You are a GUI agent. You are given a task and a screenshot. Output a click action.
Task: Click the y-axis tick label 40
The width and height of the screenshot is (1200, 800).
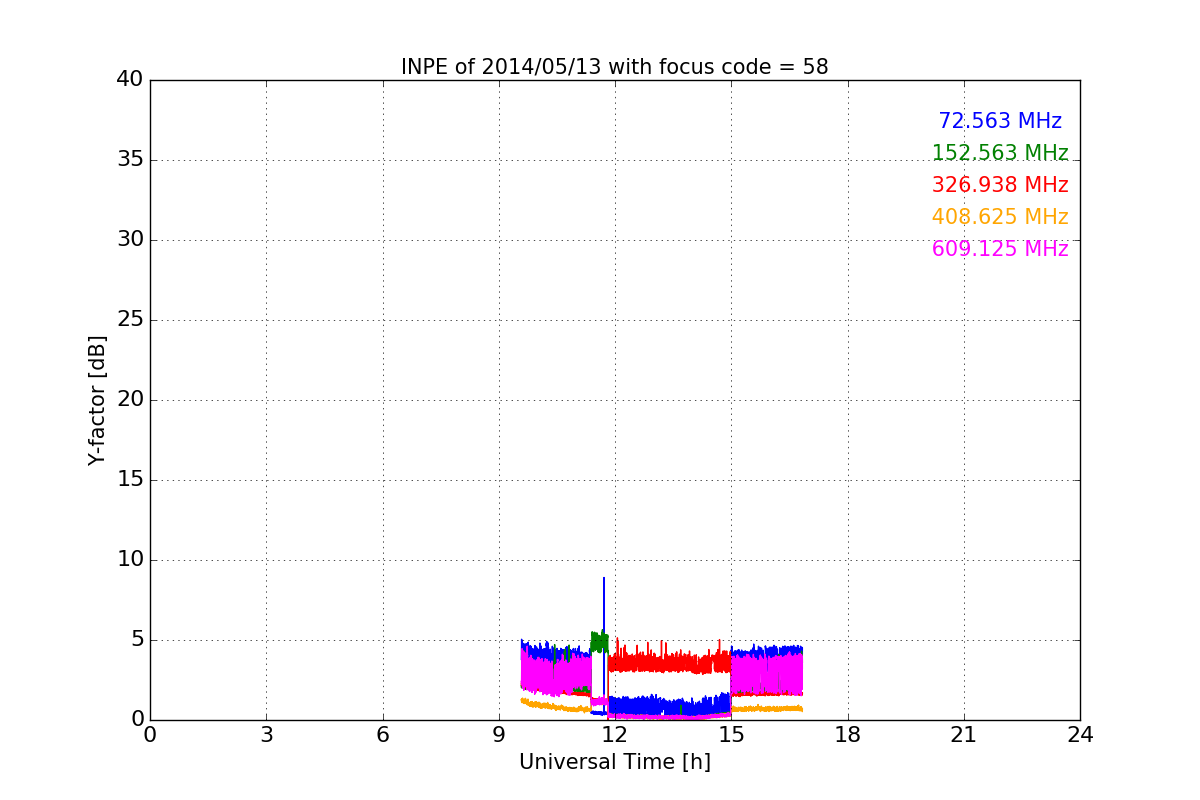(130, 80)
